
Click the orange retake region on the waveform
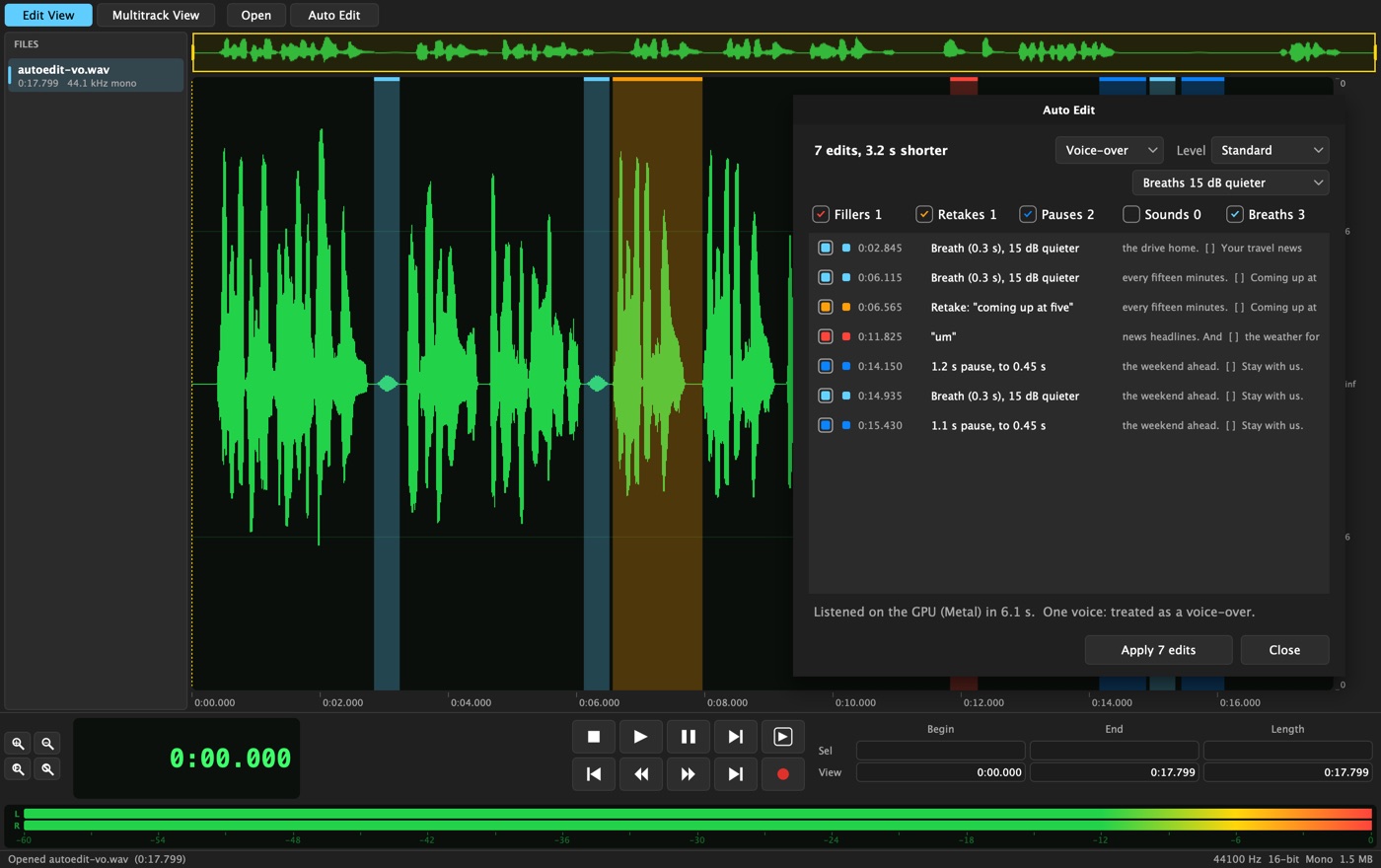[x=657, y=384]
